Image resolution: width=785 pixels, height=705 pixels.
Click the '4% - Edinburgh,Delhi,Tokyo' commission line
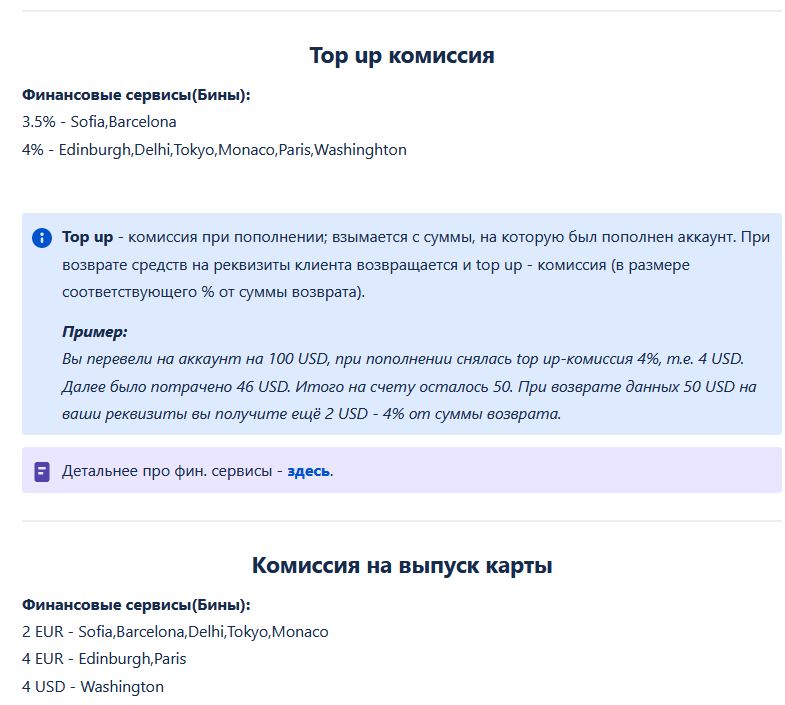214,150
